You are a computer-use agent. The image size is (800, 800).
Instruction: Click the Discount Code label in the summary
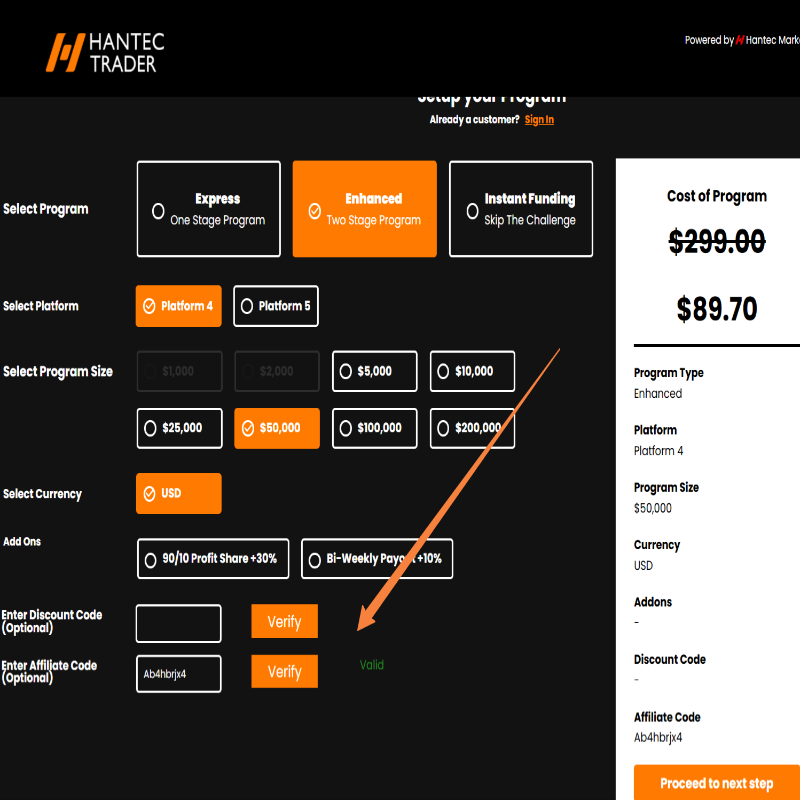point(669,660)
